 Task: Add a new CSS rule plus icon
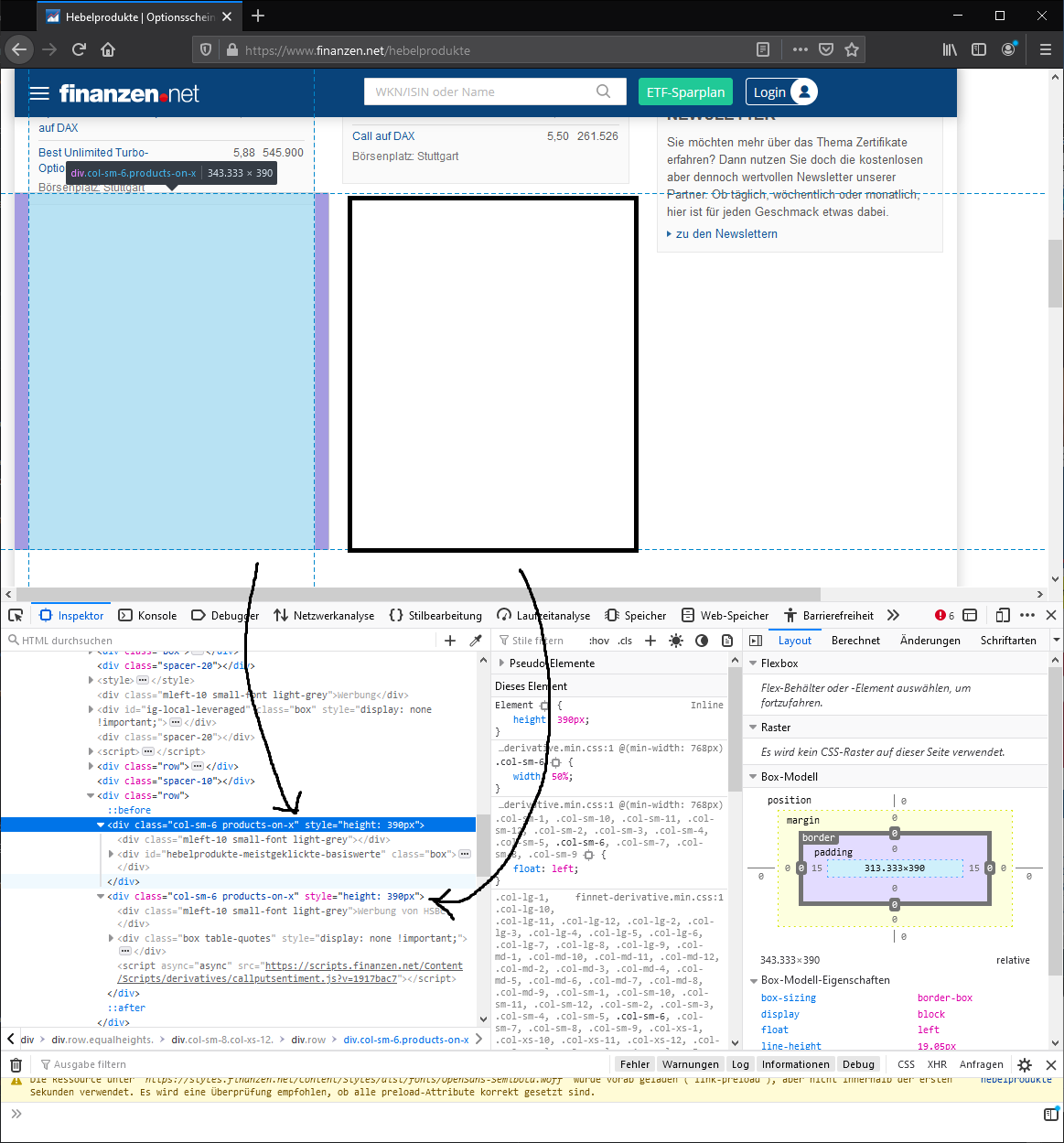point(650,641)
